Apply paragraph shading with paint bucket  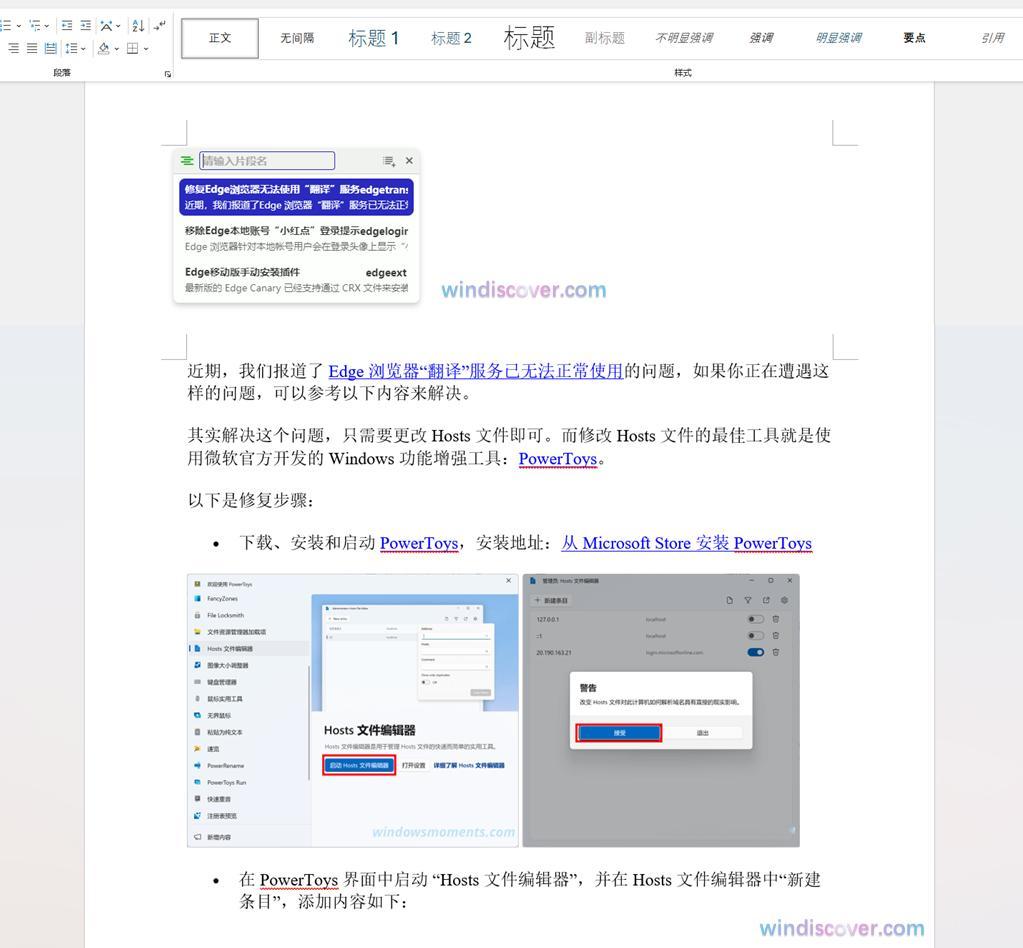[x=104, y=48]
